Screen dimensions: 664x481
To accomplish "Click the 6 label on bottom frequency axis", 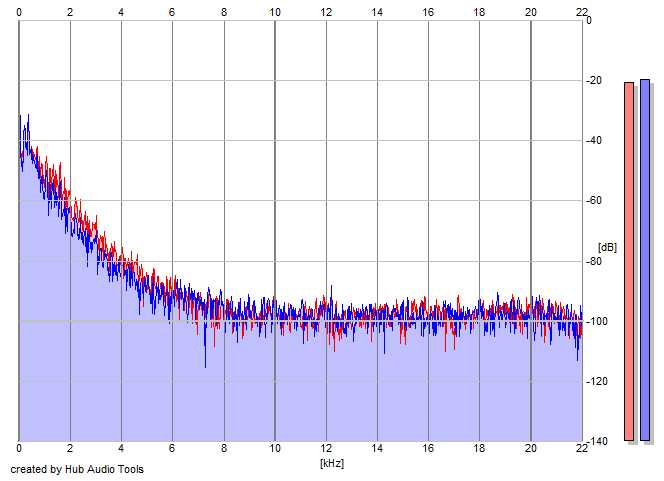I will [172, 448].
